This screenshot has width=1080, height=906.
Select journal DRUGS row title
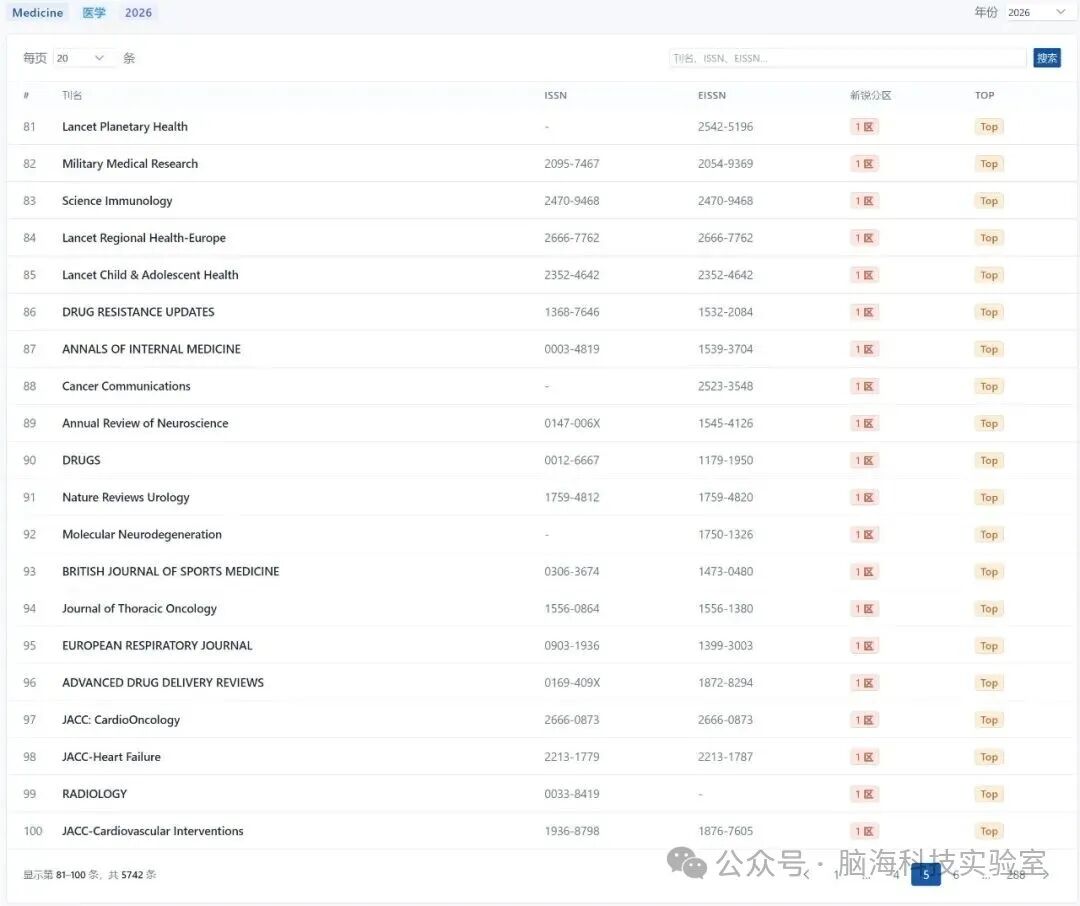pyautogui.click(x=81, y=460)
